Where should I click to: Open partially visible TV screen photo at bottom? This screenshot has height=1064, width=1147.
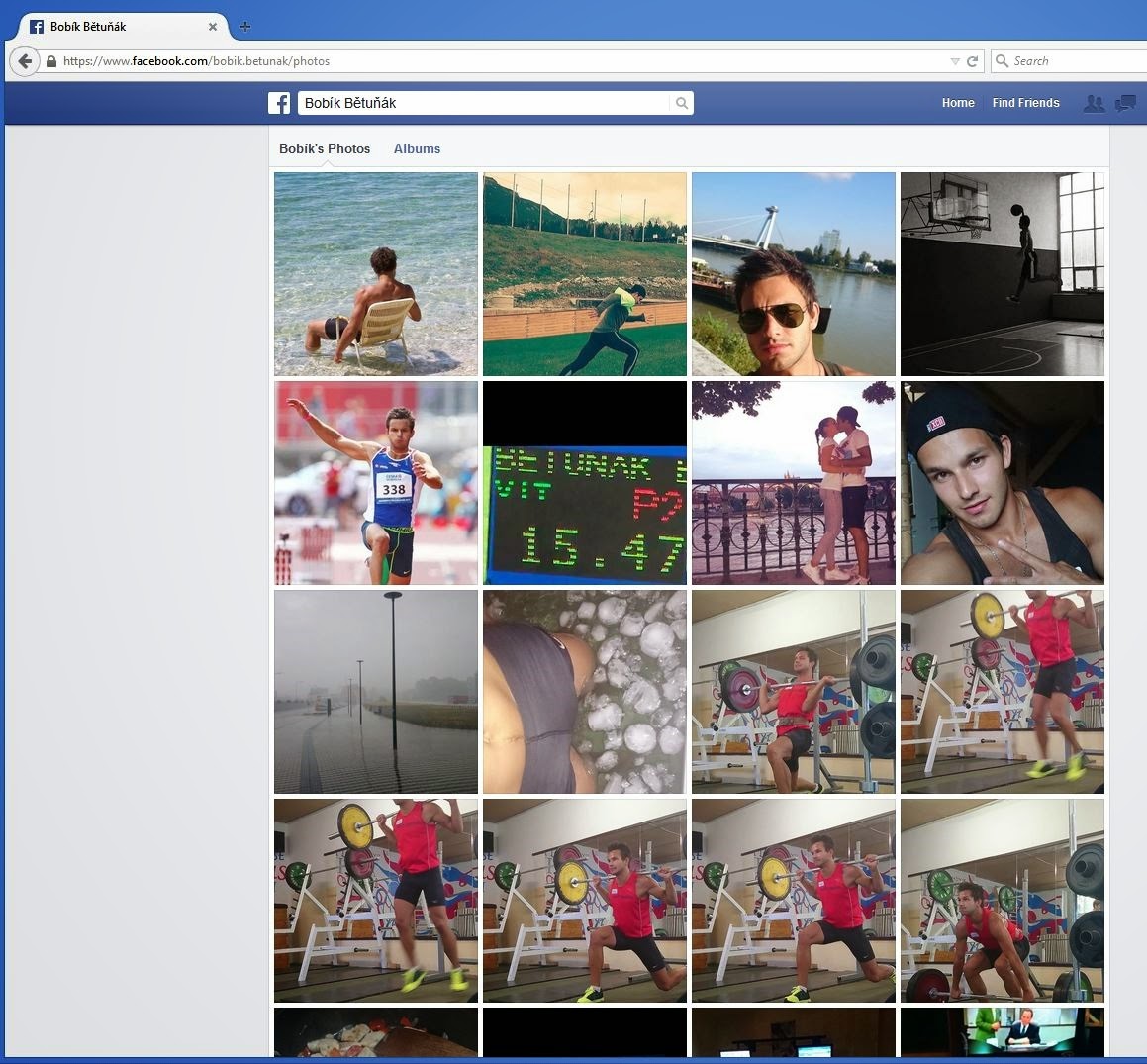point(1003,1032)
